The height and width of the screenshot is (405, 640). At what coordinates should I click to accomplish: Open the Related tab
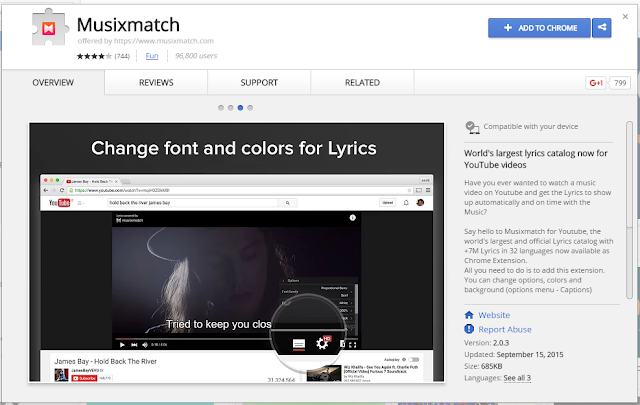pyautogui.click(x=362, y=82)
